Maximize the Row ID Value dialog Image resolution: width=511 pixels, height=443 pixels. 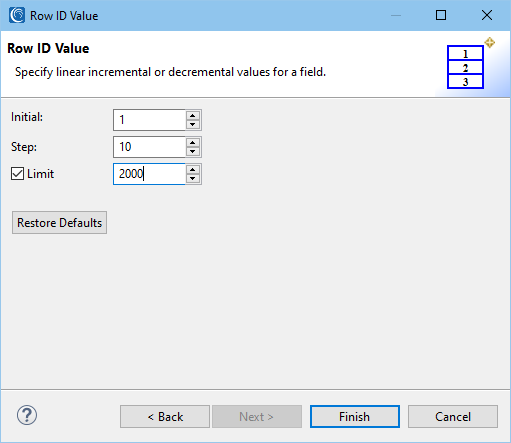click(441, 15)
